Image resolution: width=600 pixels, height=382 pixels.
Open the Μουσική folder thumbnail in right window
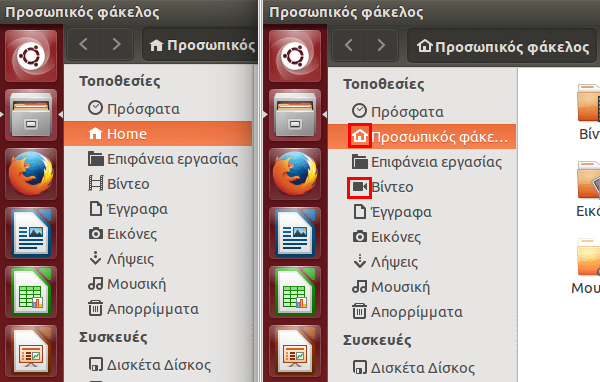[589, 256]
